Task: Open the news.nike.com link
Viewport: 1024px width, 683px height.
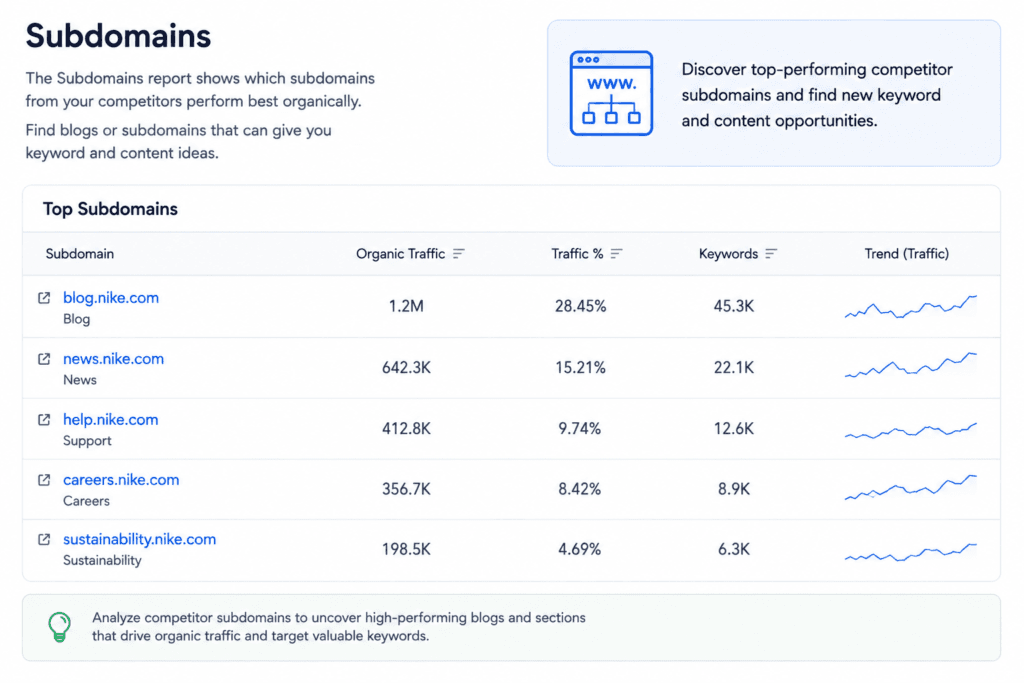Action: (x=114, y=359)
